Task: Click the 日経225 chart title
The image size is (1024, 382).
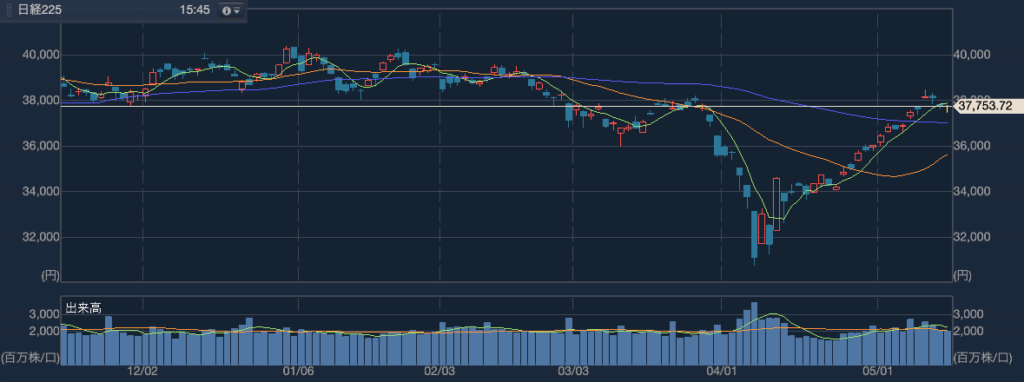Action: pos(40,11)
